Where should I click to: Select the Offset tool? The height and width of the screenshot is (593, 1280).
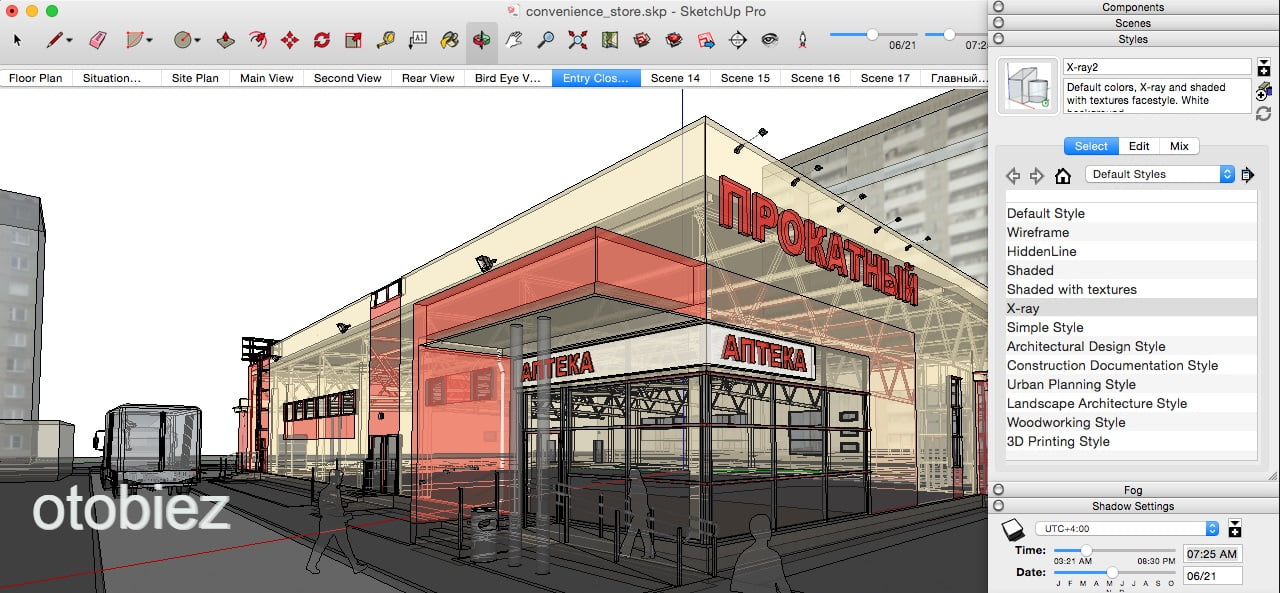click(x=258, y=40)
